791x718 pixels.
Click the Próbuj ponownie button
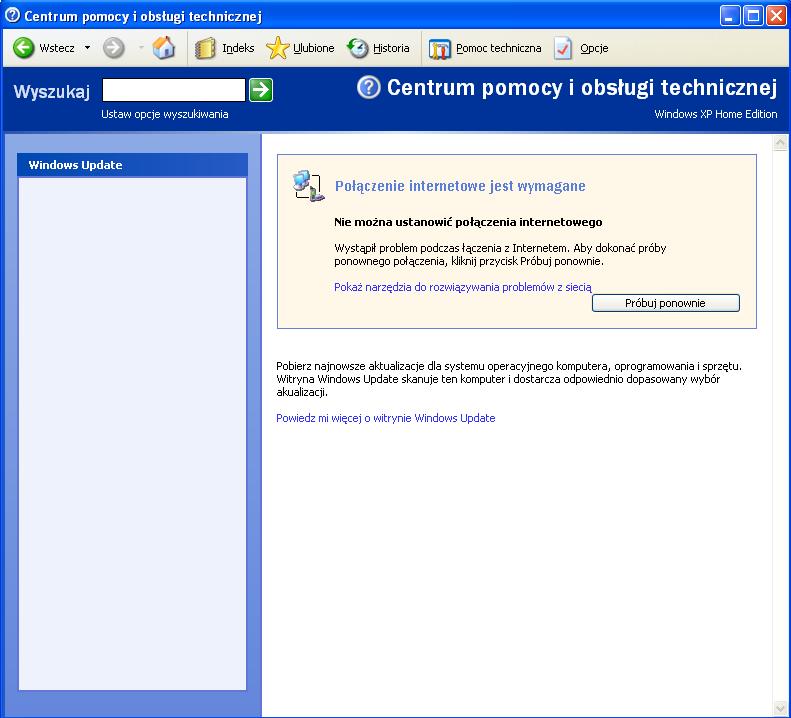tap(665, 303)
